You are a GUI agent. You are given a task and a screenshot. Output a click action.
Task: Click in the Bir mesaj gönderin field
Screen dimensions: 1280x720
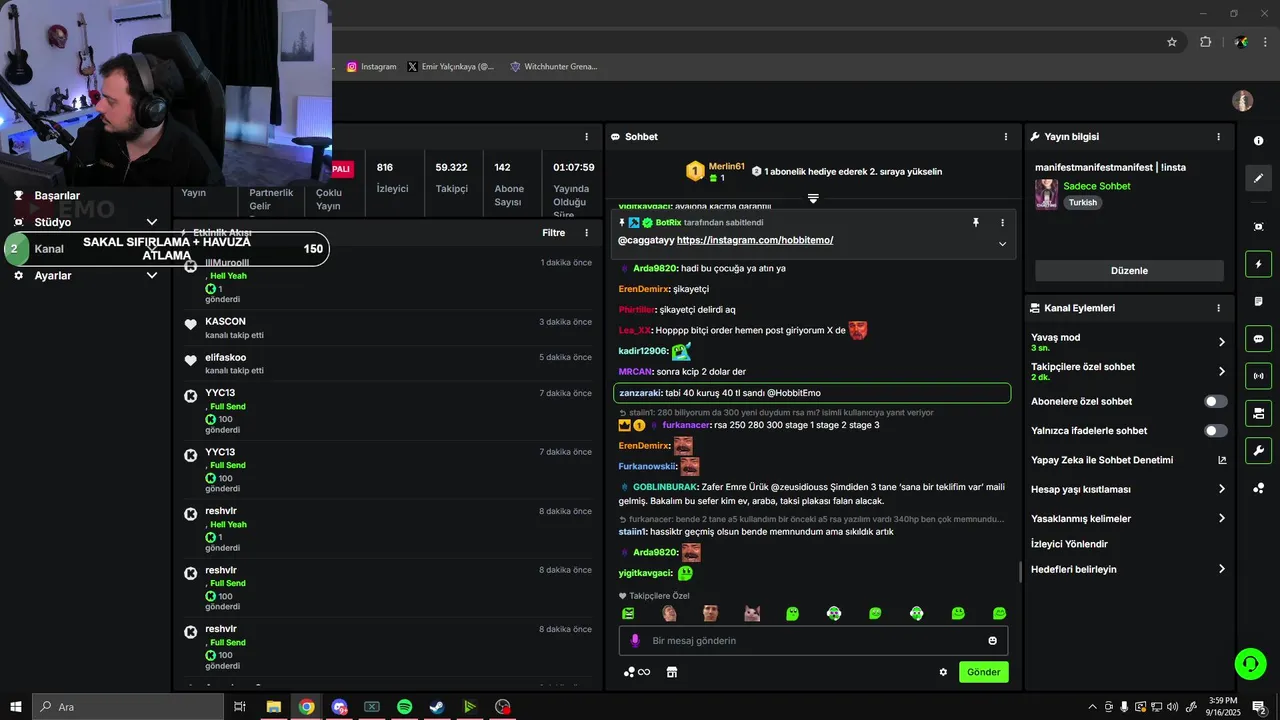coord(813,641)
